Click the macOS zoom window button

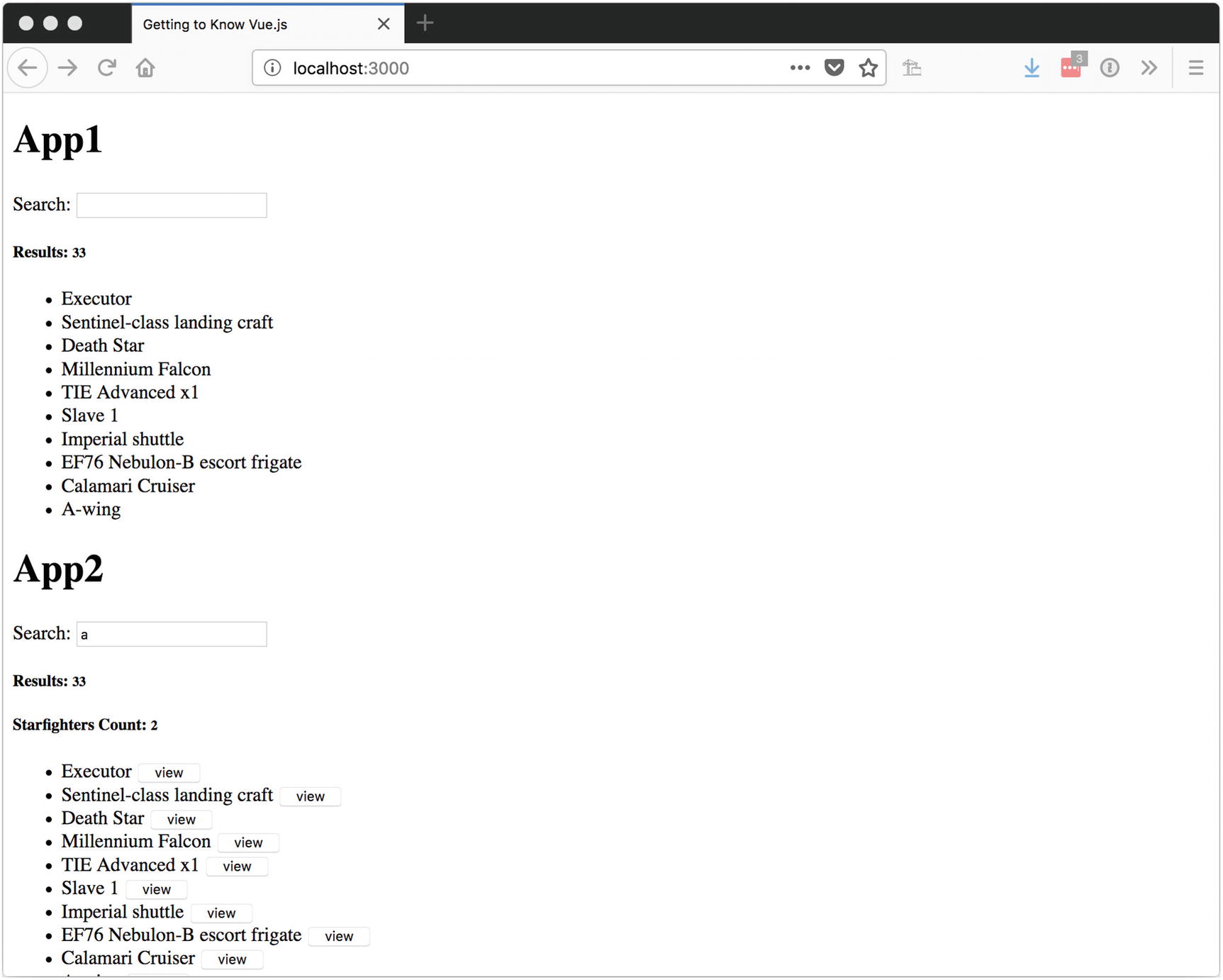point(74,23)
